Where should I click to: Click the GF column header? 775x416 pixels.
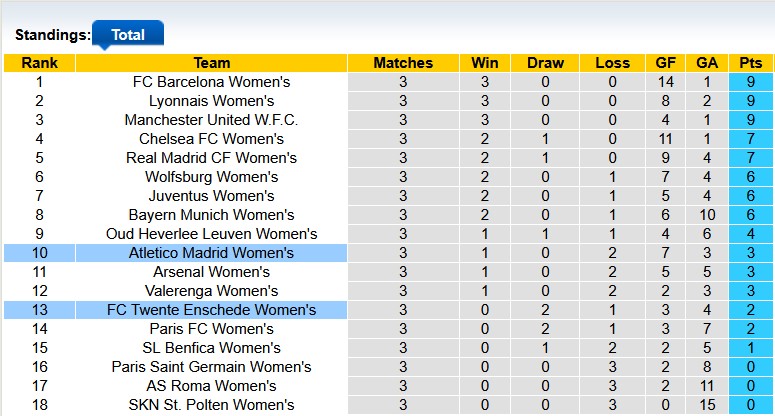[x=665, y=63]
